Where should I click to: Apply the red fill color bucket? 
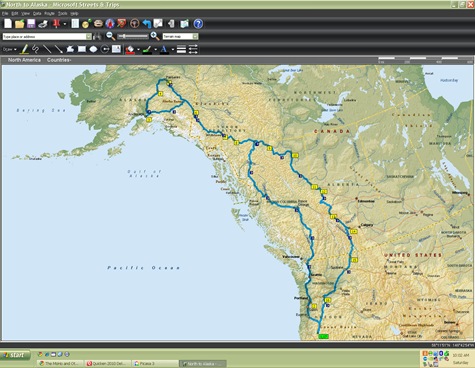(130, 49)
